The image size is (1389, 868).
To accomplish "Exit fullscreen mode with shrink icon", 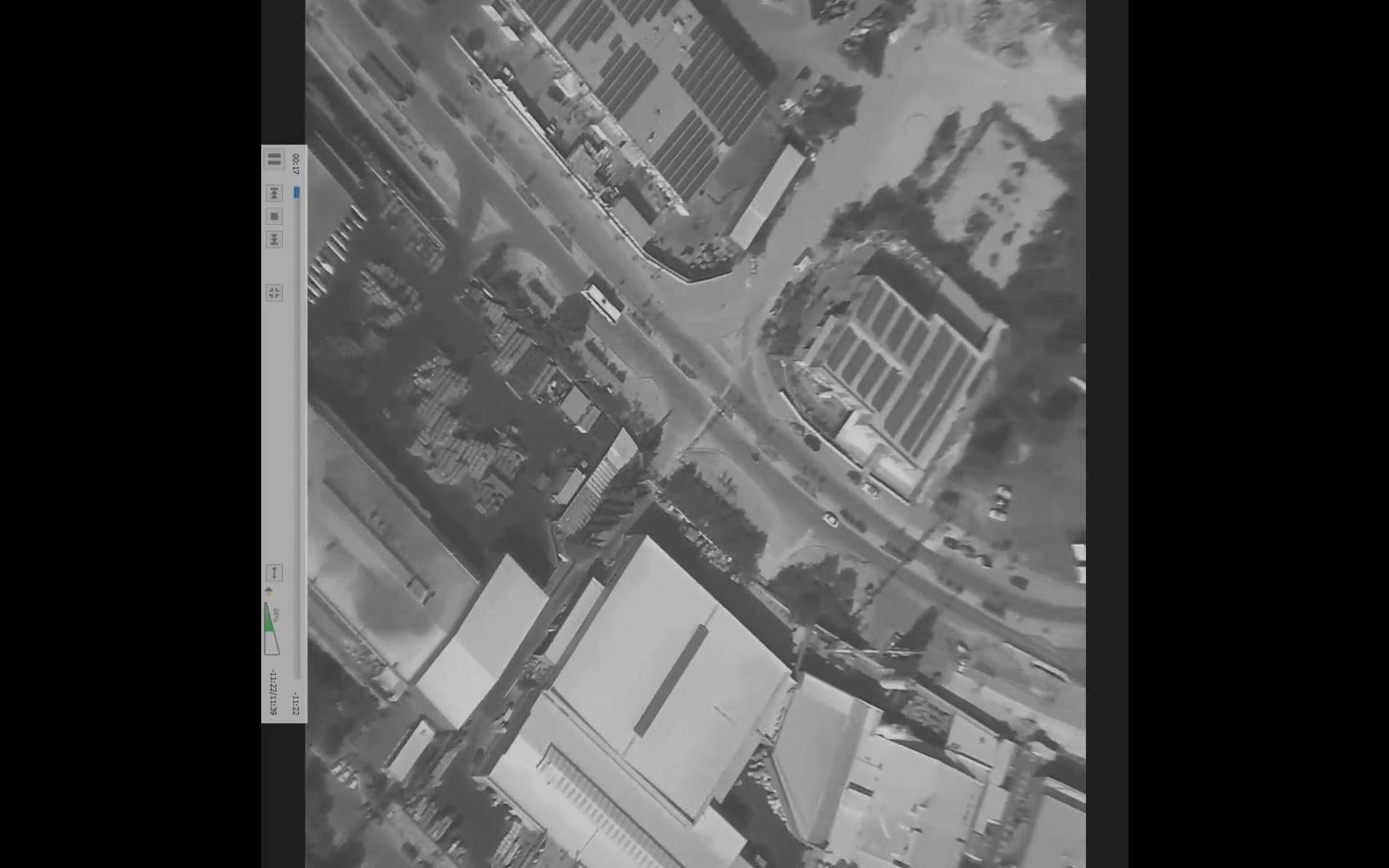I will [274, 293].
